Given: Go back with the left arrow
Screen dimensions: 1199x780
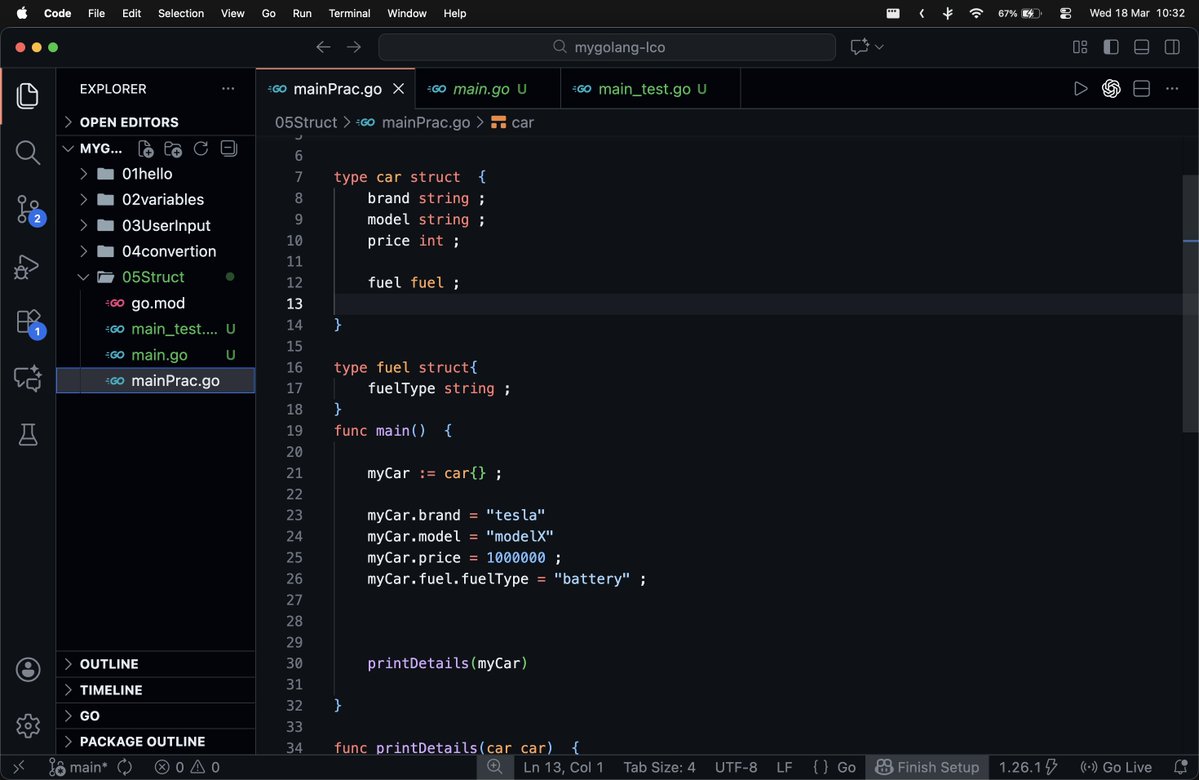Looking at the screenshot, I should [x=323, y=47].
